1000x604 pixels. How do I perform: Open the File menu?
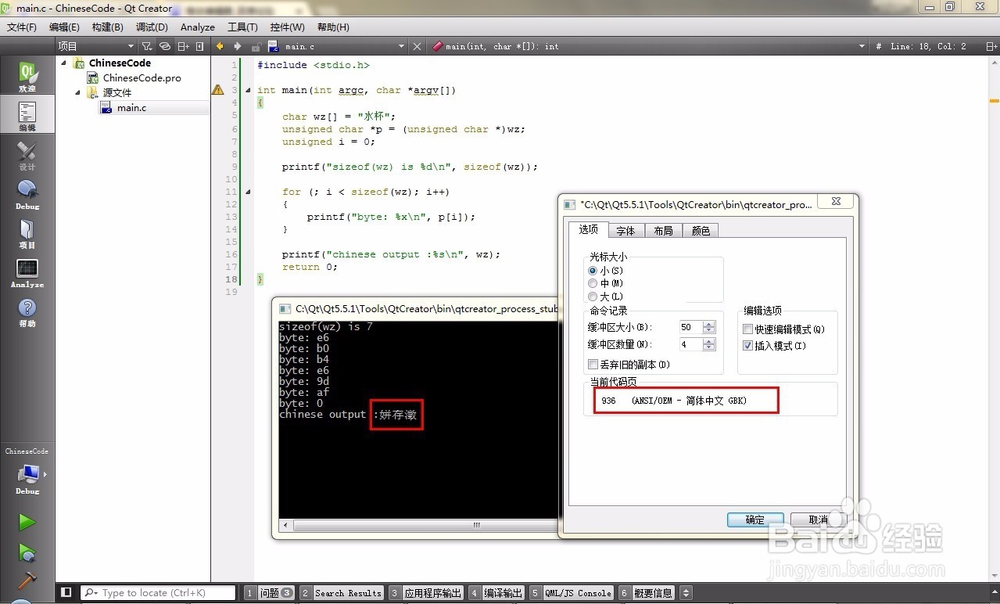click(x=22, y=27)
